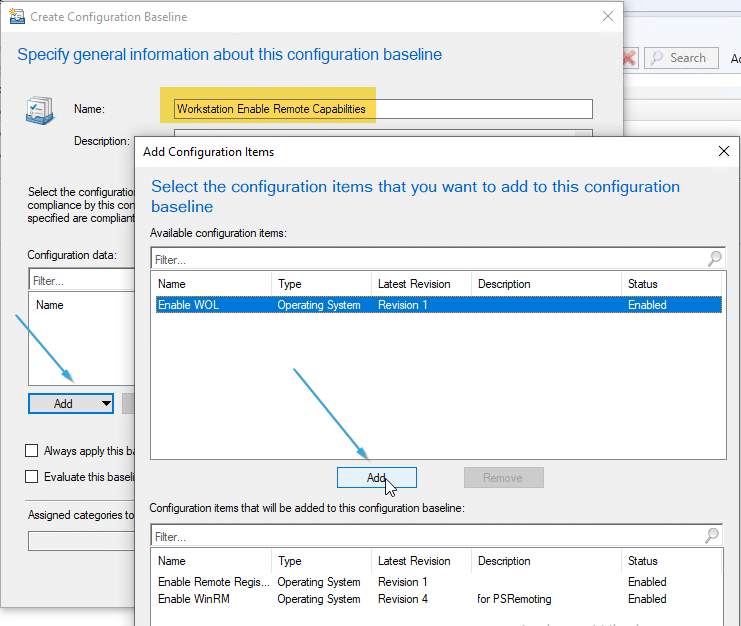Close the Add Configuration Items dialog

pos(724,152)
